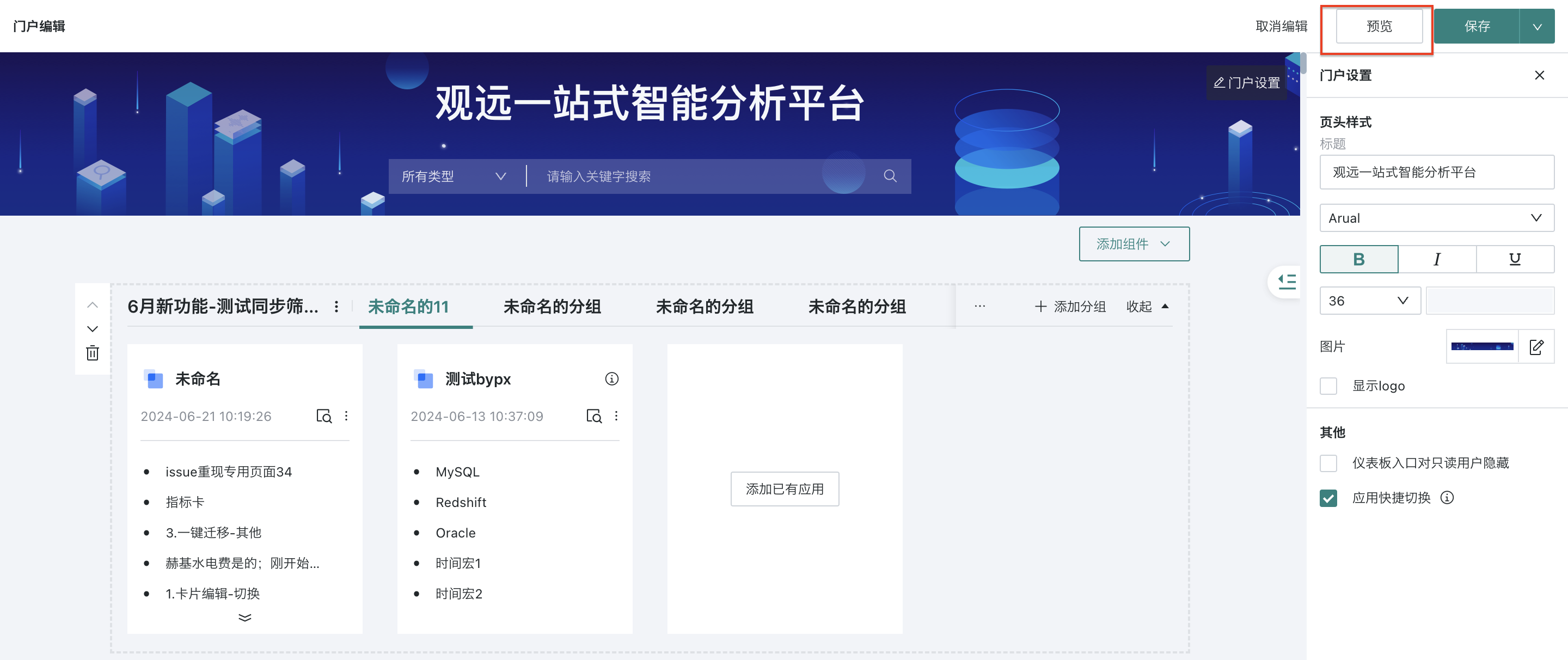
Task: Switch to the 未命名的11 tab
Action: tap(409, 306)
